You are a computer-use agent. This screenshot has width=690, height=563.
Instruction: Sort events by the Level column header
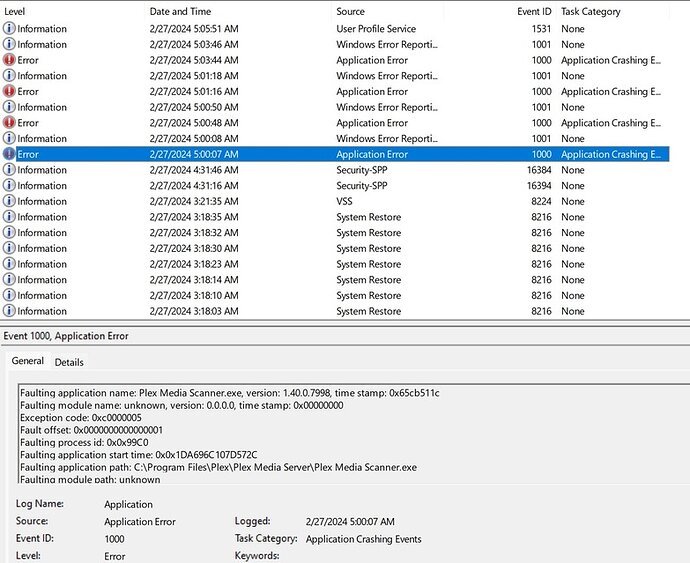point(15,11)
